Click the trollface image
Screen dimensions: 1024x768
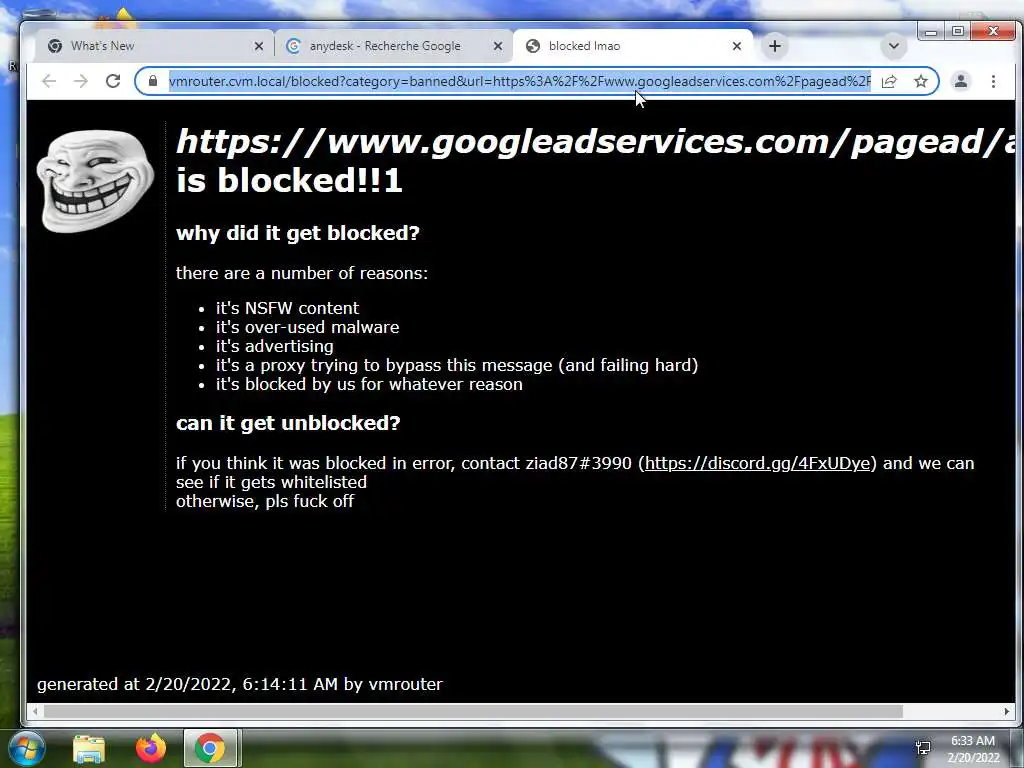[95, 180]
